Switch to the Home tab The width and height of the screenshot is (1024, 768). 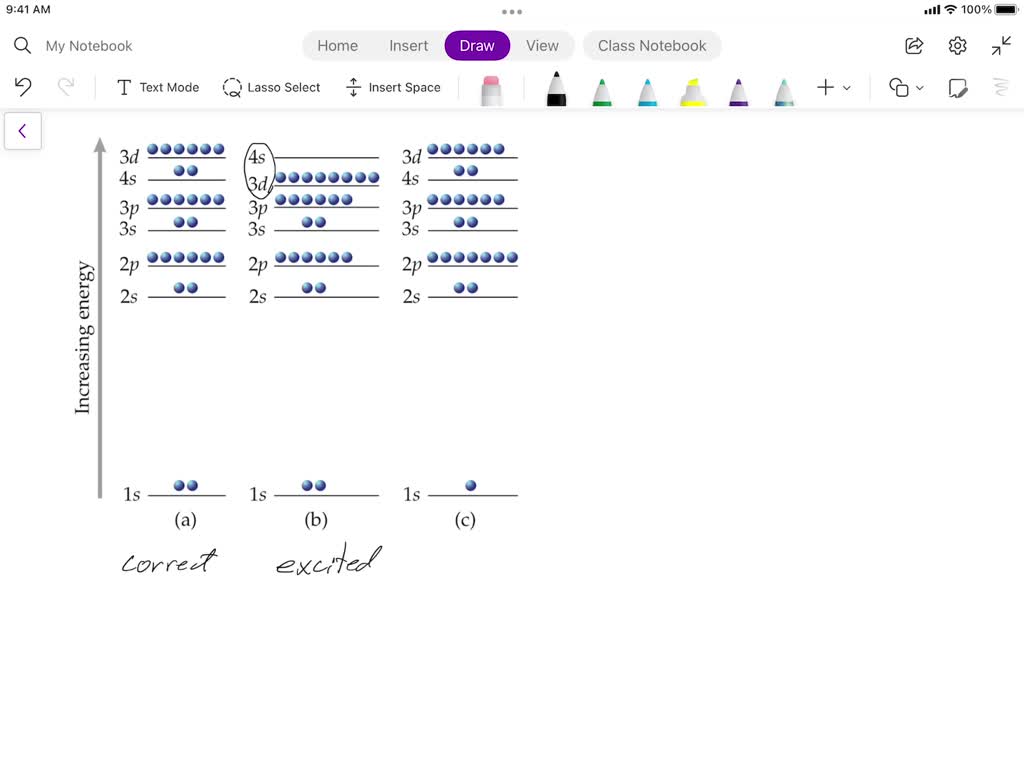tap(337, 45)
